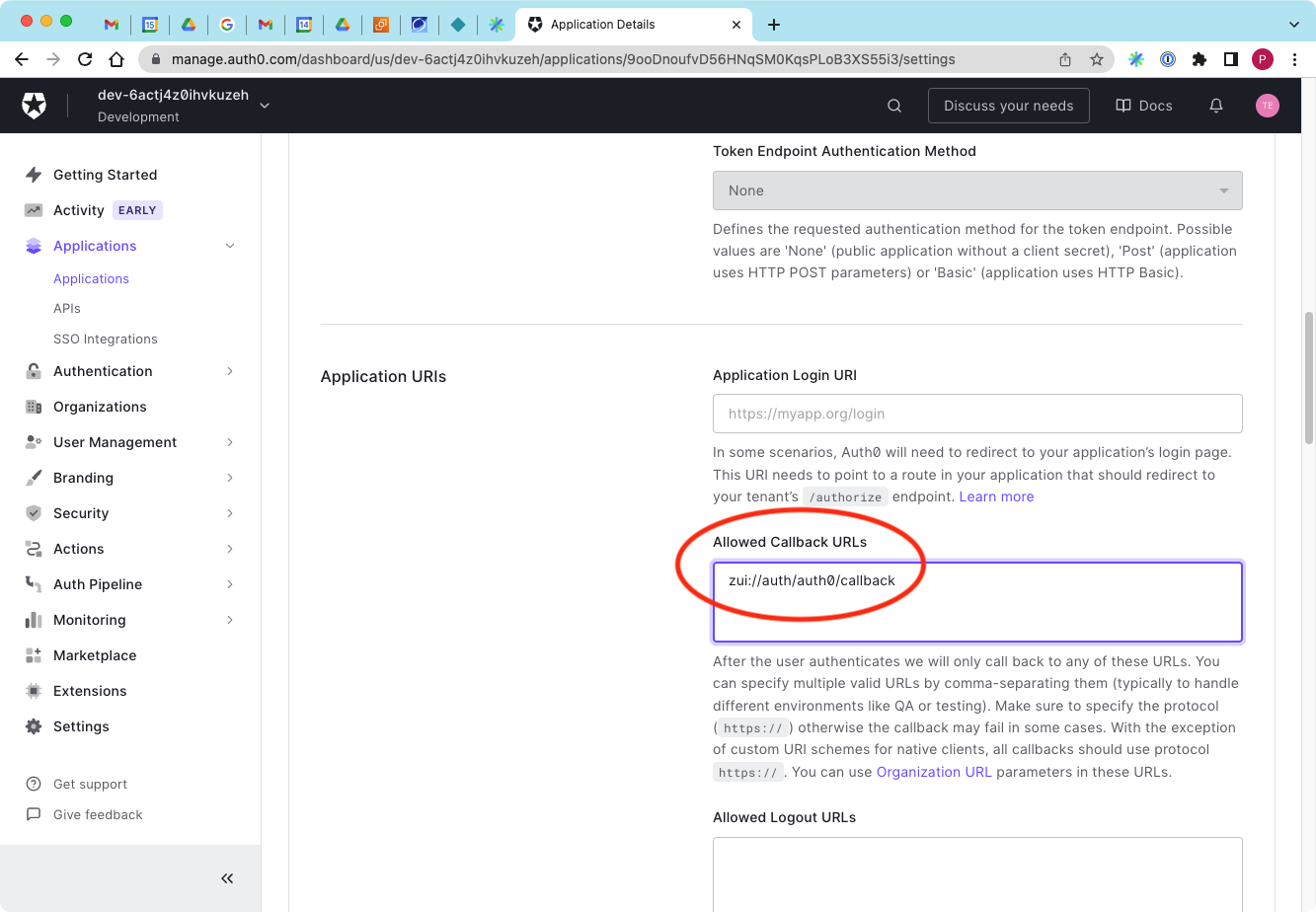The height and width of the screenshot is (912, 1316).
Task: Click the Get support question mark icon
Action: [x=34, y=784]
